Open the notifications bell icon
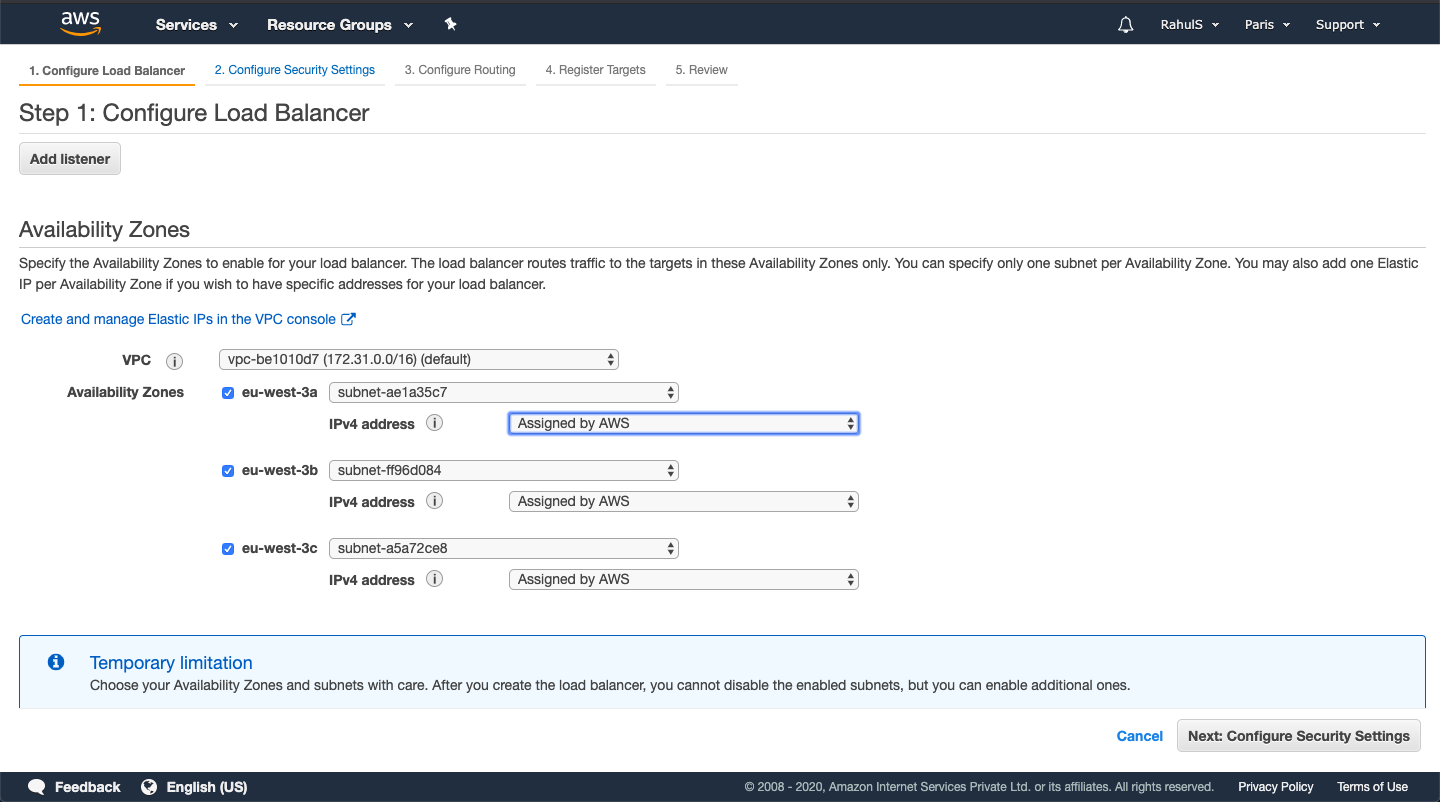 1125,24
